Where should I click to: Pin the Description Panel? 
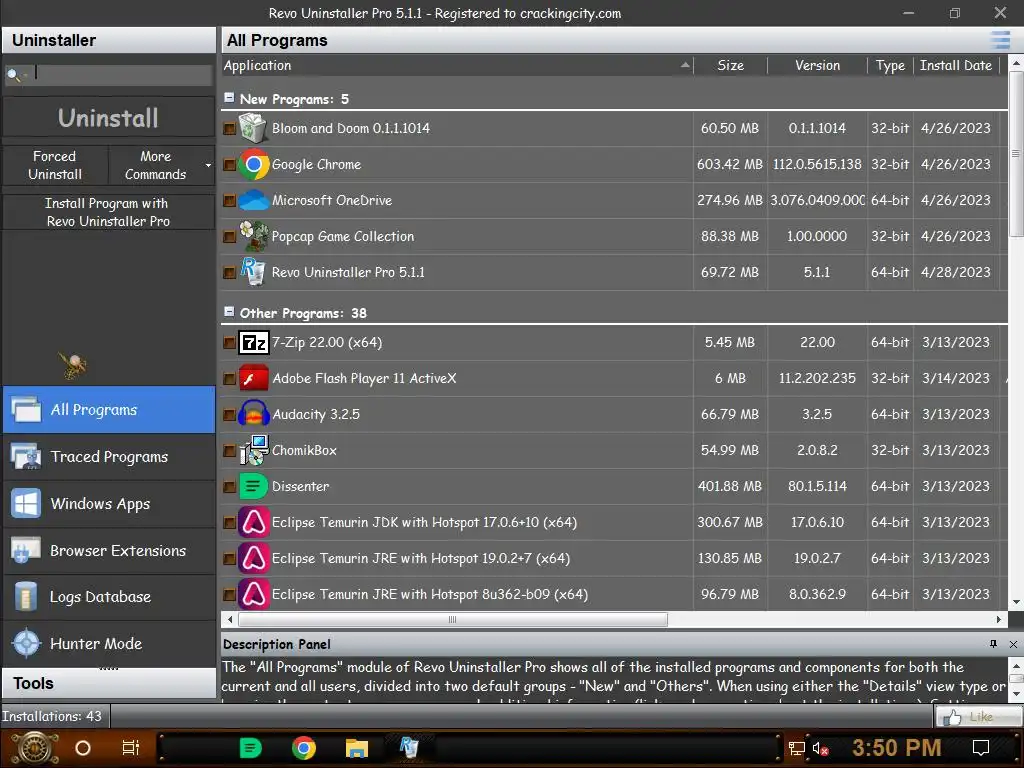point(993,644)
